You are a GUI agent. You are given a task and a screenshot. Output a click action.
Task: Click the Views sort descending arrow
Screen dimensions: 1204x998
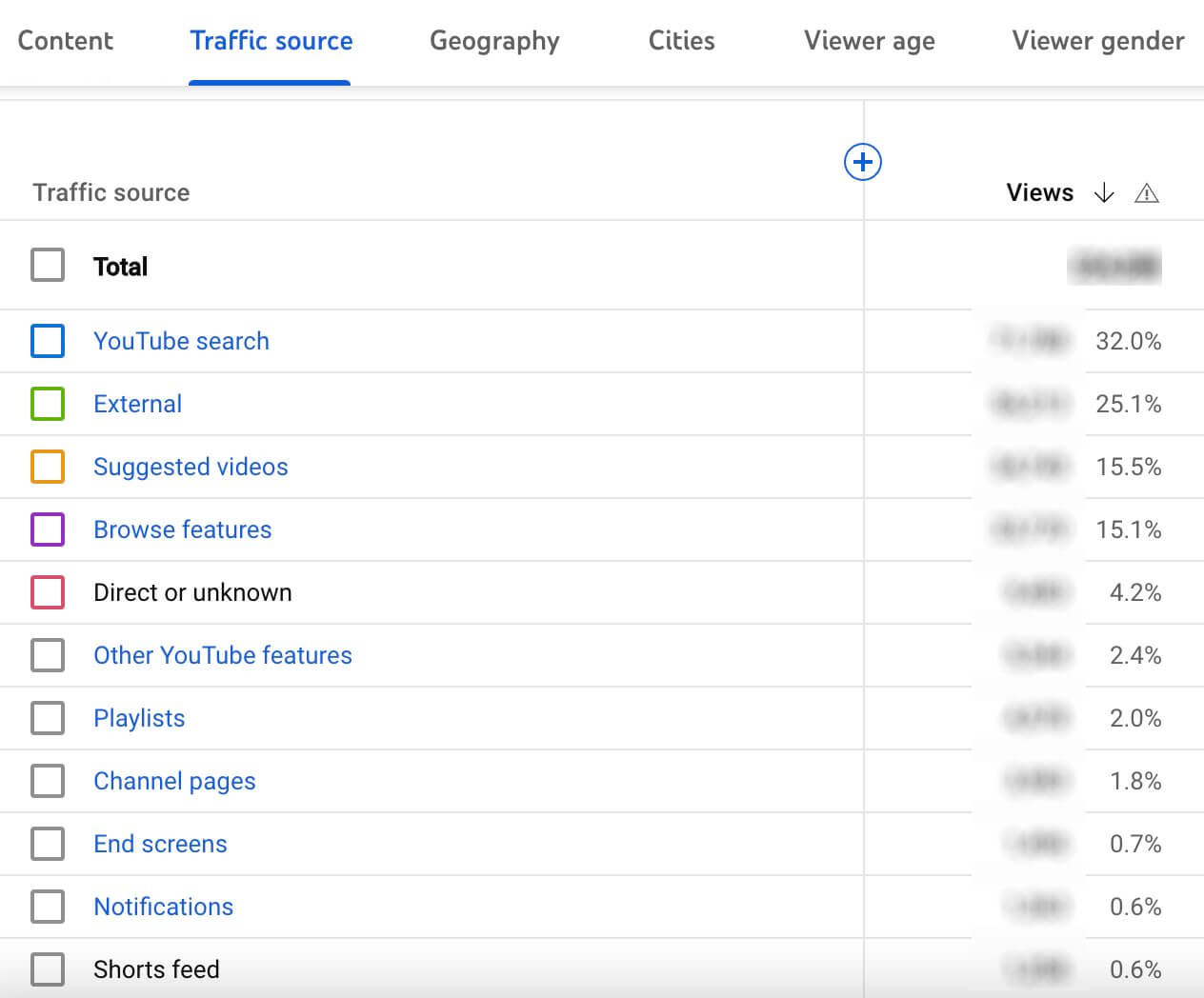point(1104,192)
